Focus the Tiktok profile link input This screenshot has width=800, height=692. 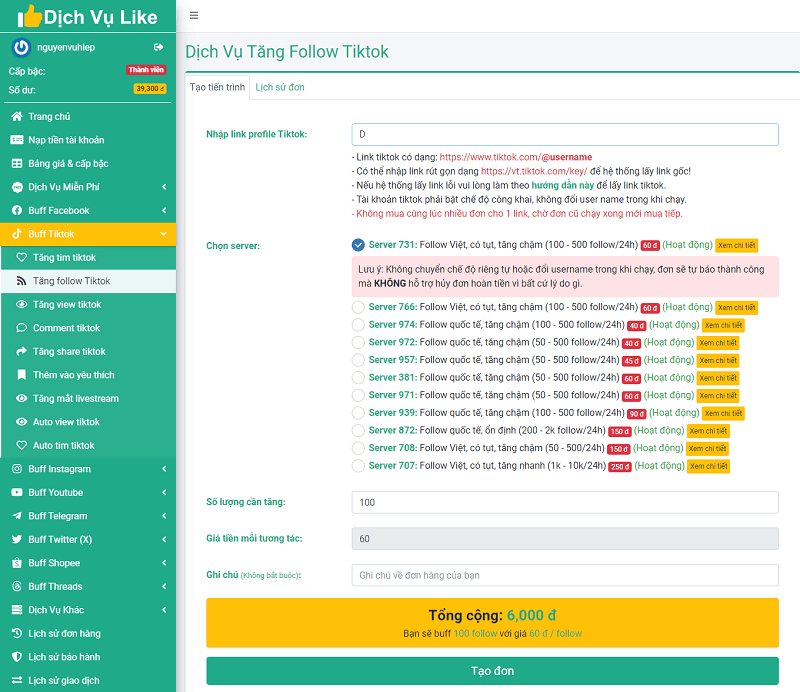click(565, 134)
